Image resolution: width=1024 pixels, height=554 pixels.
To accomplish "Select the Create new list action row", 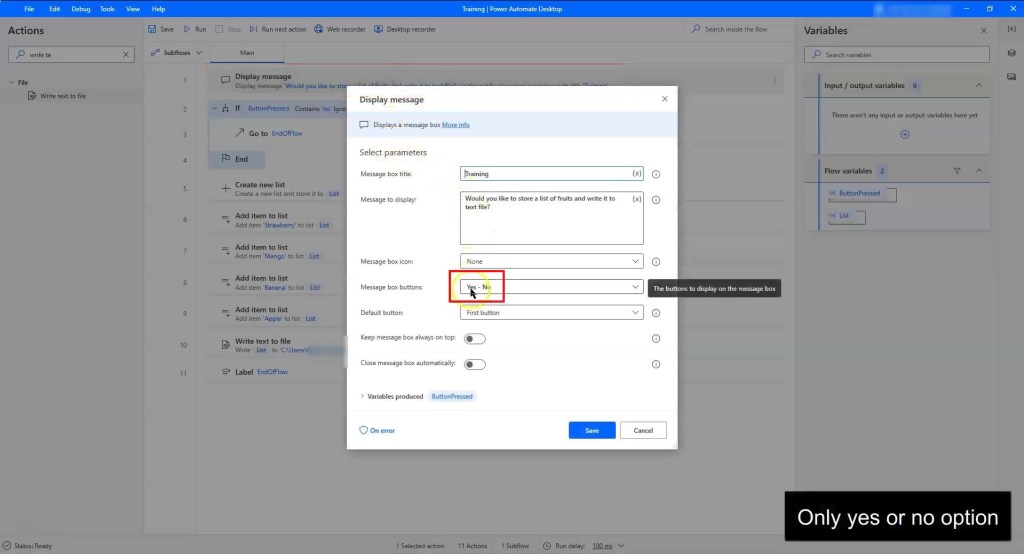I will point(278,189).
